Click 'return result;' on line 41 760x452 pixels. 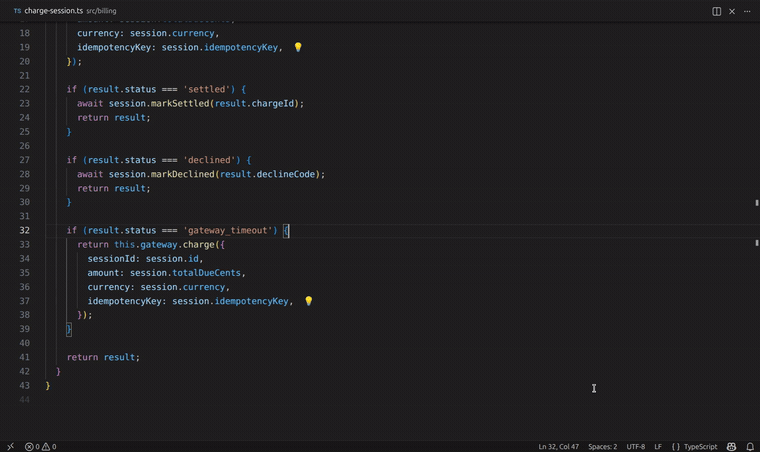(x=103, y=357)
